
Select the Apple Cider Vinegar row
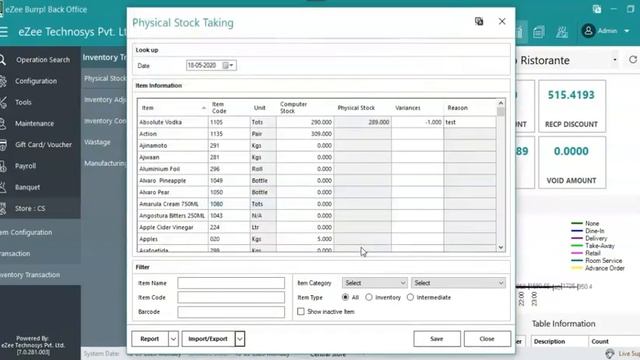point(317,227)
